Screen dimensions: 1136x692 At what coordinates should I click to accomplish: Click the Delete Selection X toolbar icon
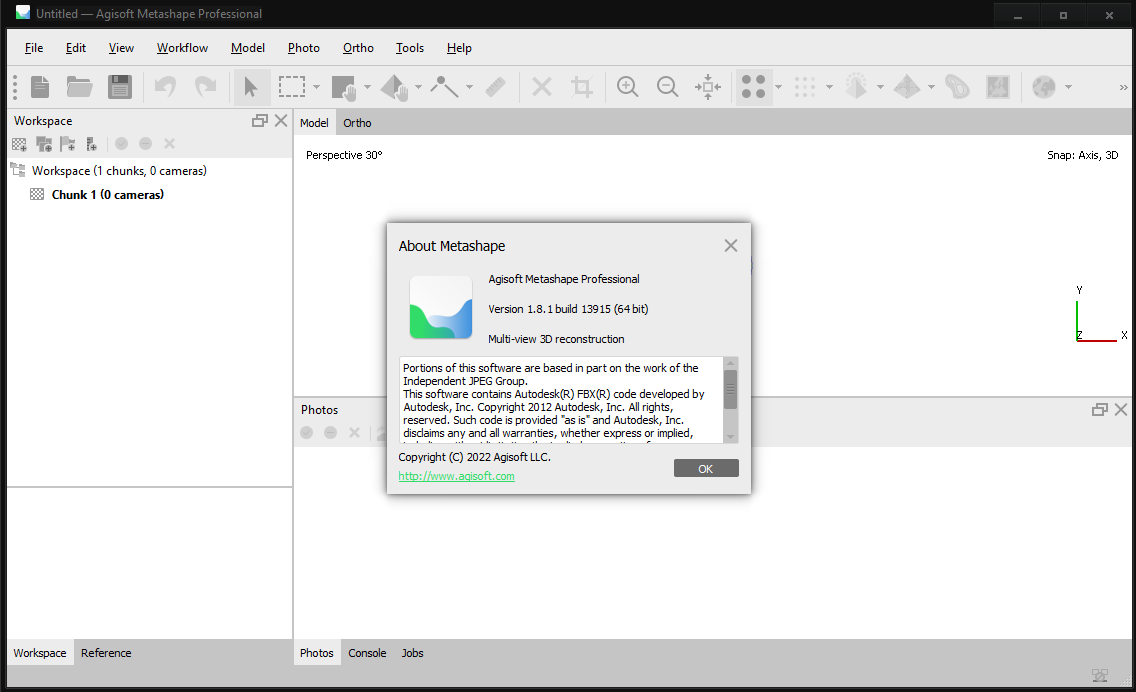tap(541, 87)
